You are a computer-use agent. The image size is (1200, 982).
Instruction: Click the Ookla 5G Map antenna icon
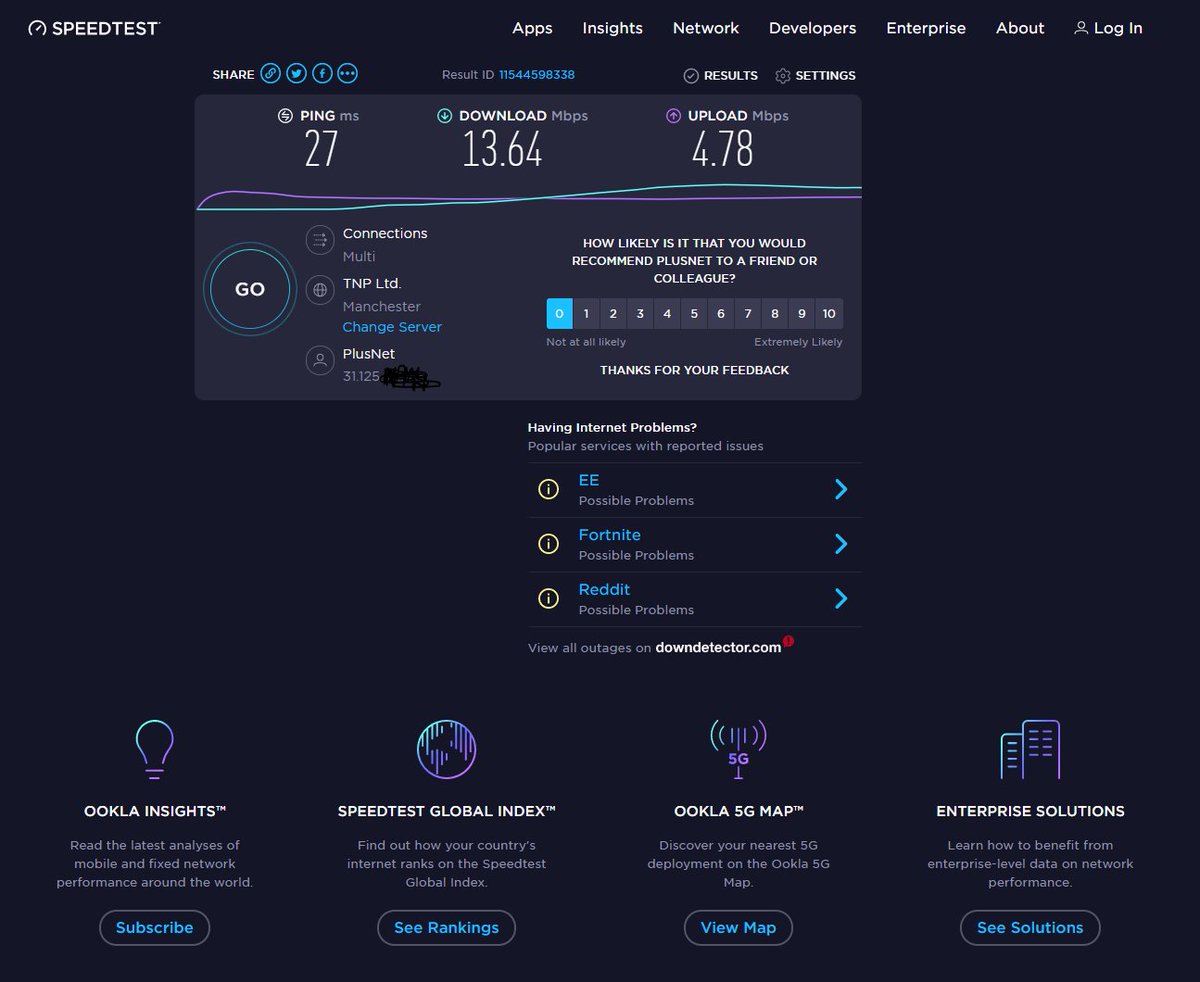click(738, 749)
